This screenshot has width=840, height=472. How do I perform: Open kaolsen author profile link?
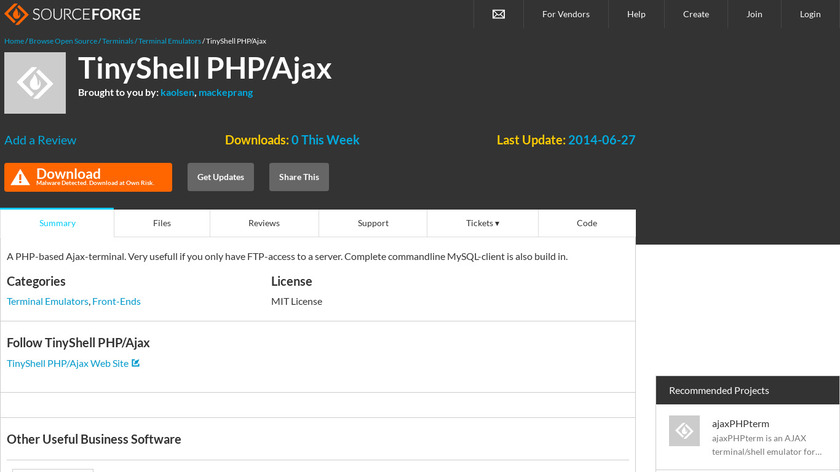tap(177, 92)
